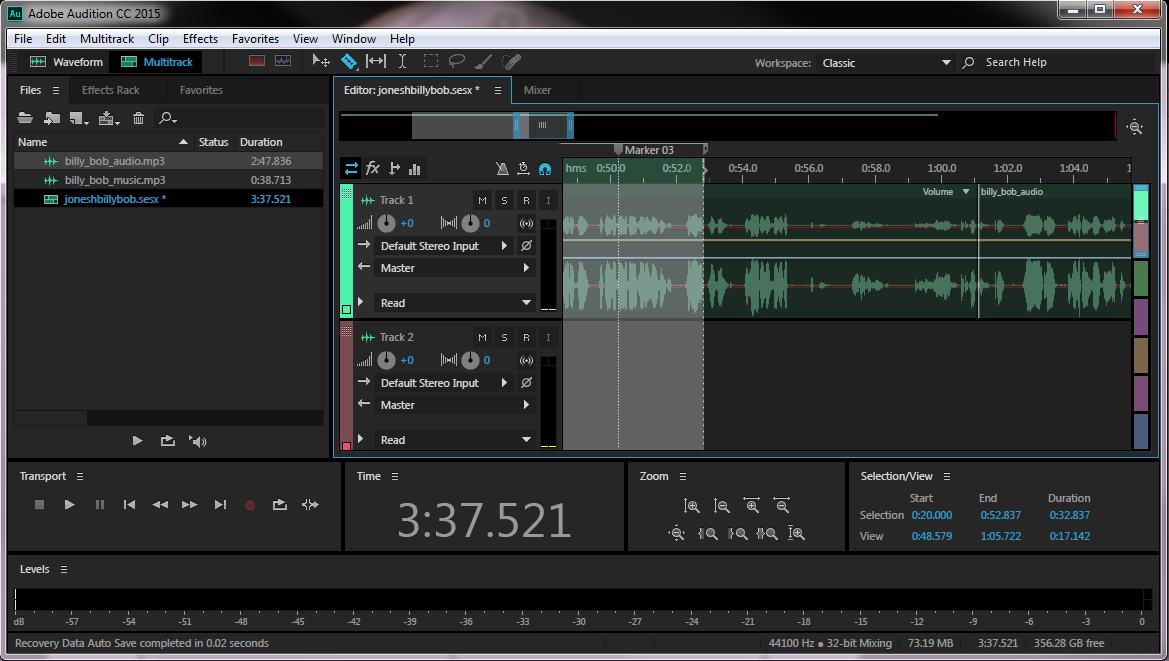Click the Zoom Out Full icon
1169x661 pixels.
point(676,534)
